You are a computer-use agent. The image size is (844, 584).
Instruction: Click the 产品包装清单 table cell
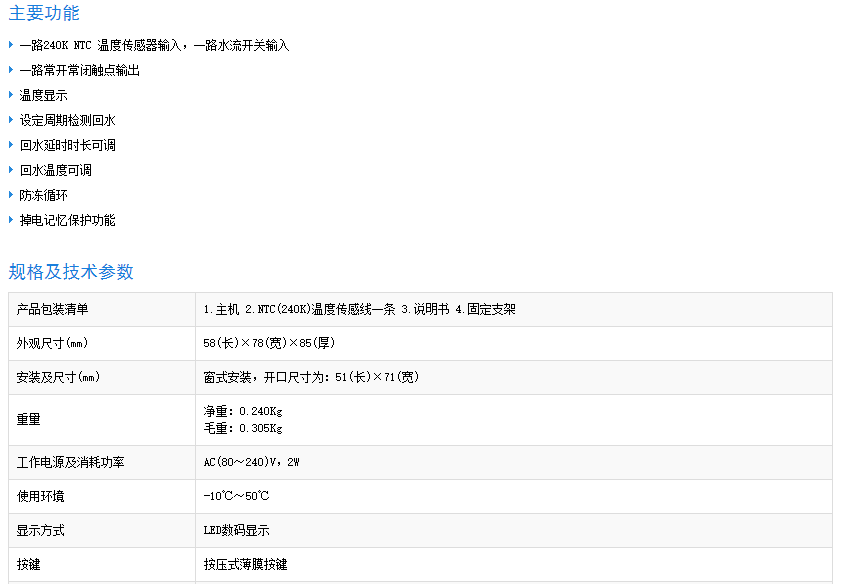tap(102, 309)
